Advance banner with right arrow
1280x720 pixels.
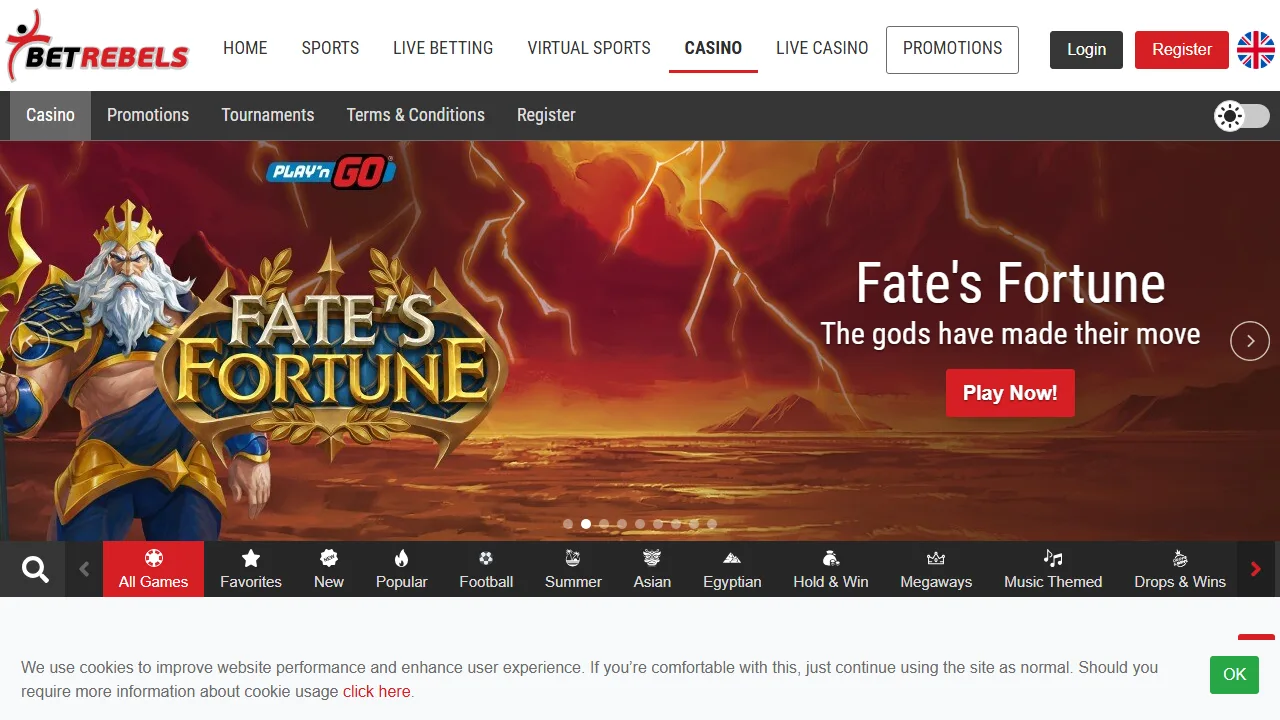pos(1250,341)
